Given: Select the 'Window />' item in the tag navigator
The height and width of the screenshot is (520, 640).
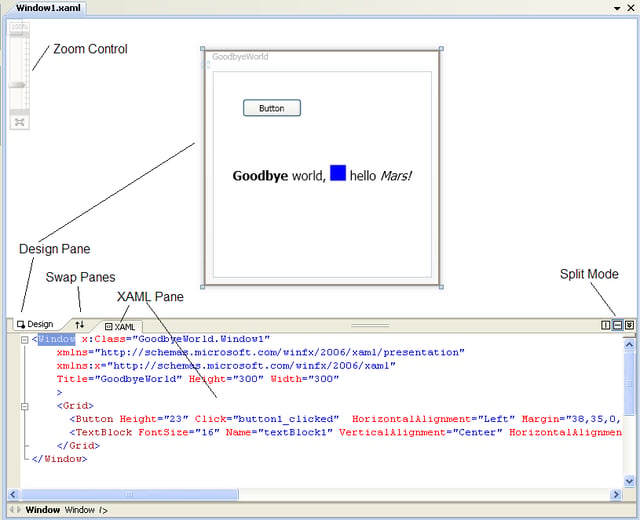Looking at the screenshot, I should tap(86, 510).
